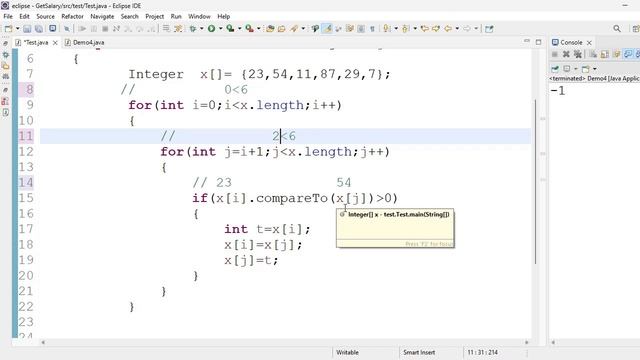Click the Forward navigation arrow
This screenshot has width=640, height=360.
click(467, 29)
